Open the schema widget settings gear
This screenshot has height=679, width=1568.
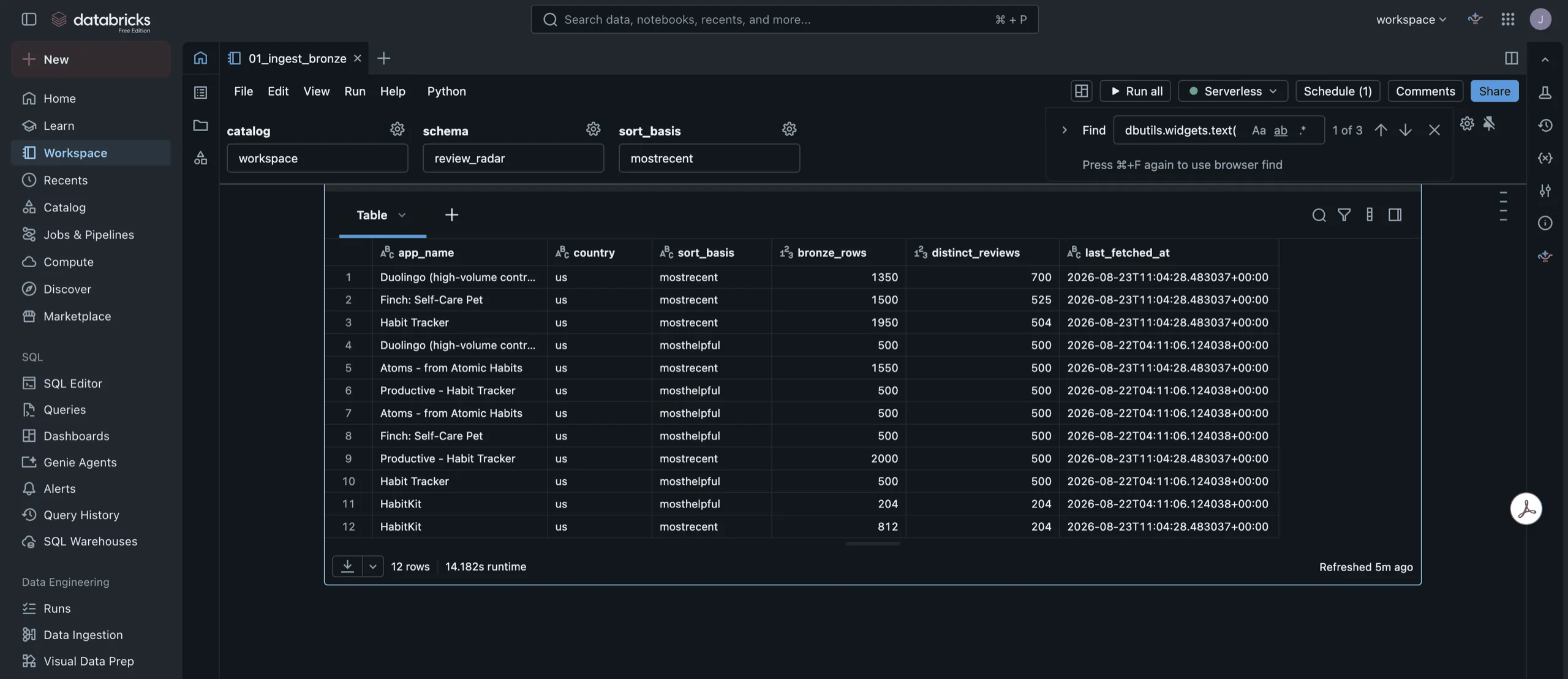pyautogui.click(x=593, y=129)
